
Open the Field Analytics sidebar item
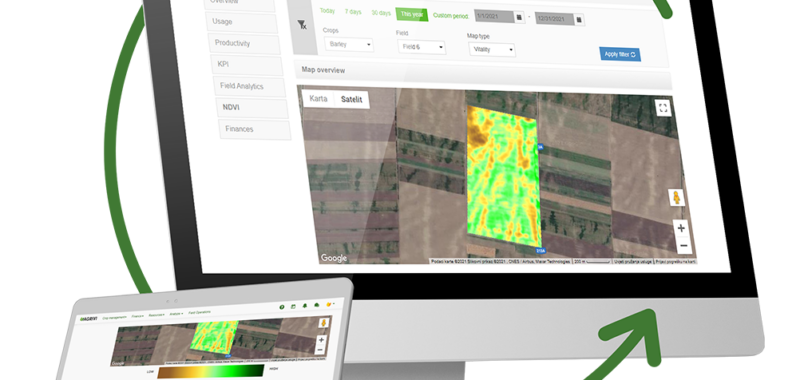click(249, 87)
